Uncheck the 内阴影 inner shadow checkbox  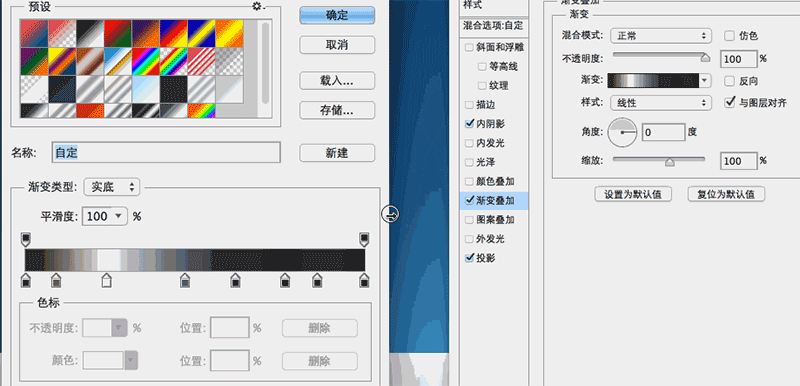pos(469,124)
